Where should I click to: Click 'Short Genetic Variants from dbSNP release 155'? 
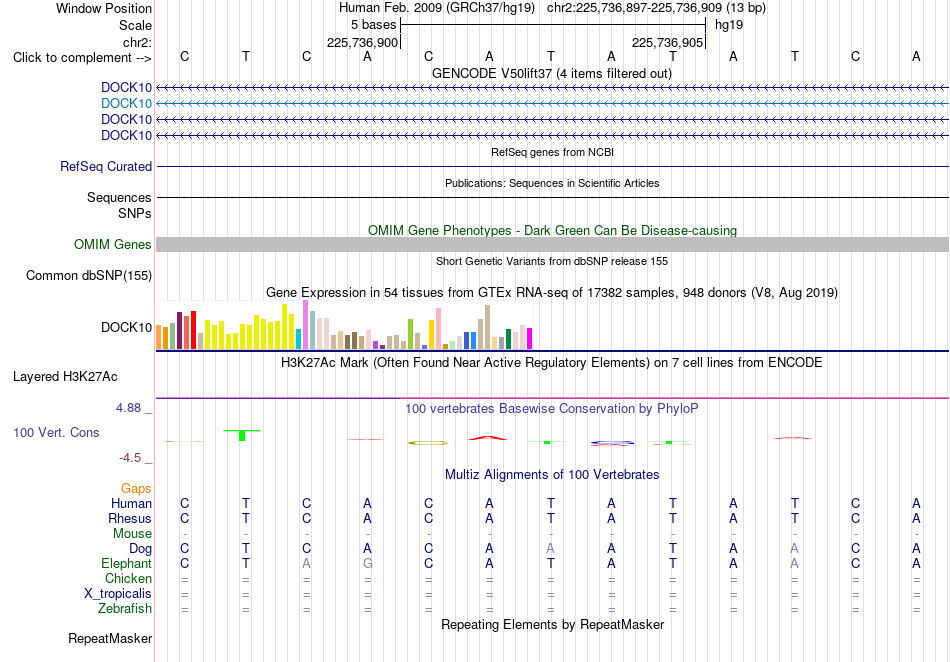click(x=552, y=261)
